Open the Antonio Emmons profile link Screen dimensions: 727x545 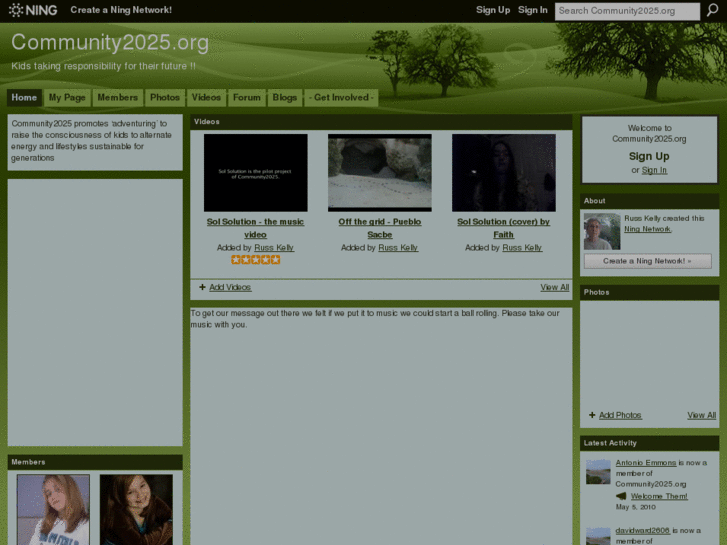646,463
